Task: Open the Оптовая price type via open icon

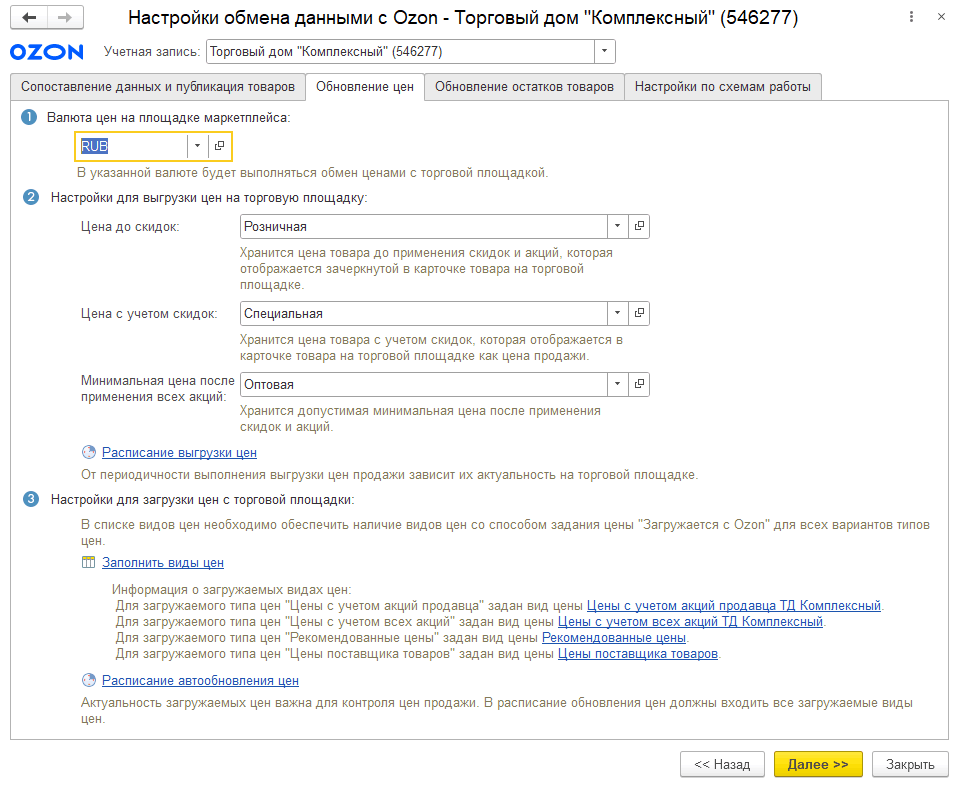Action: (x=639, y=384)
